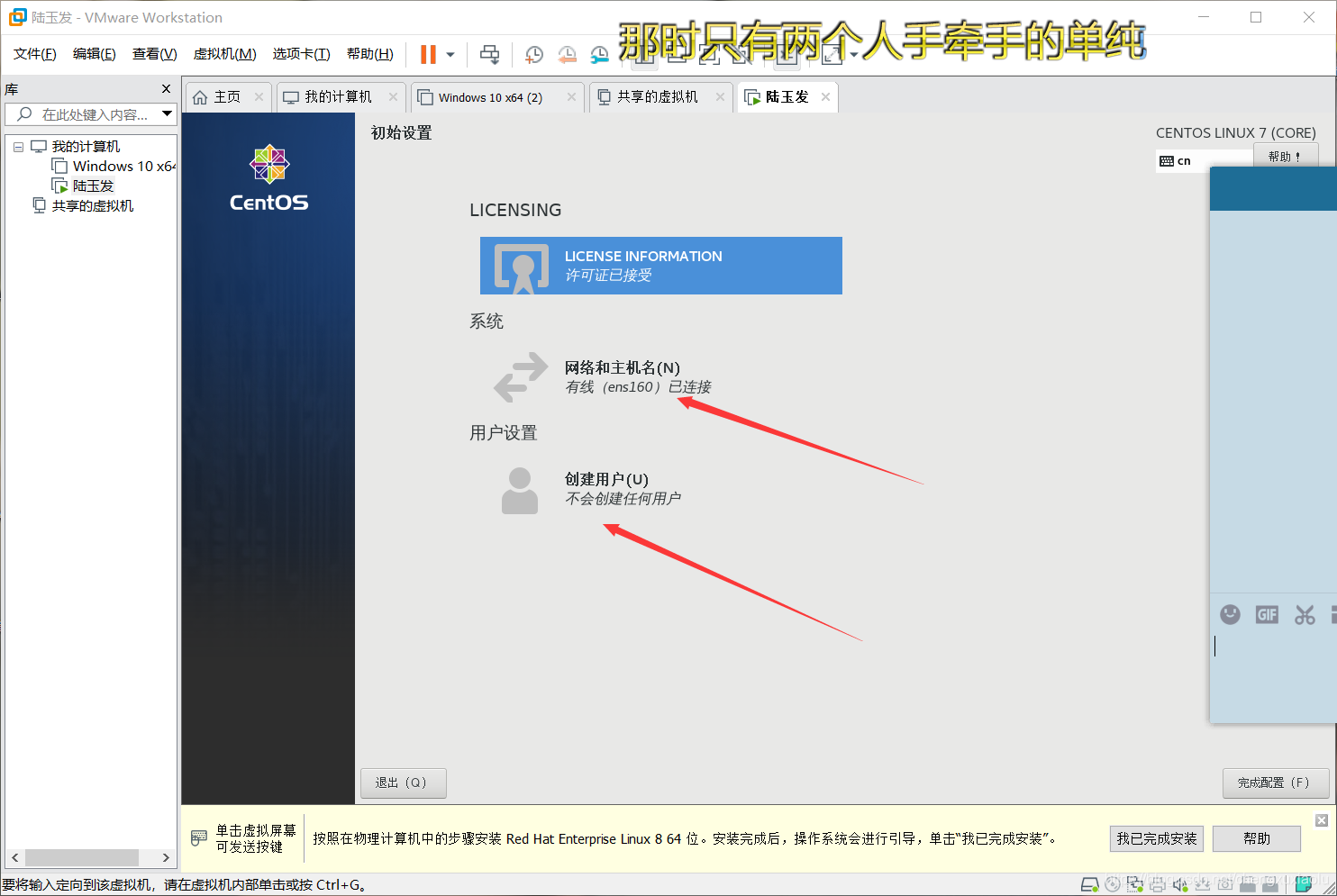This screenshot has width=1337, height=896.
Task: Click the camera device status icon
Action: point(1225,884)
